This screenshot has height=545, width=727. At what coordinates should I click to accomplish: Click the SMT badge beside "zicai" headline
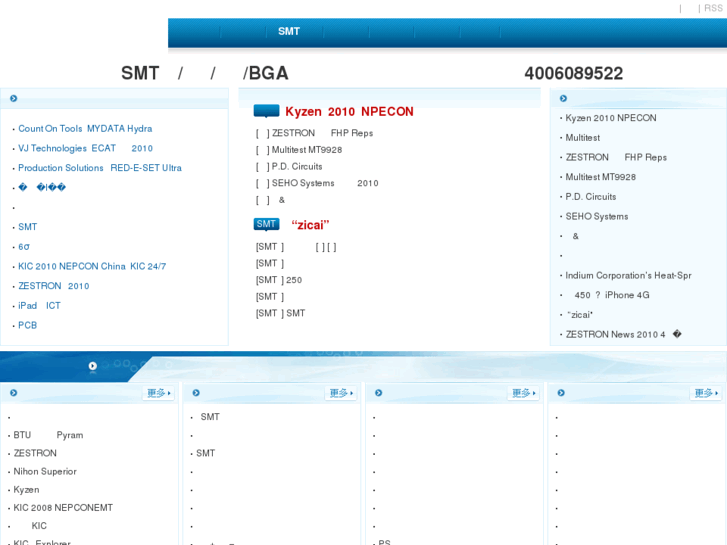(x=266, y=224)
